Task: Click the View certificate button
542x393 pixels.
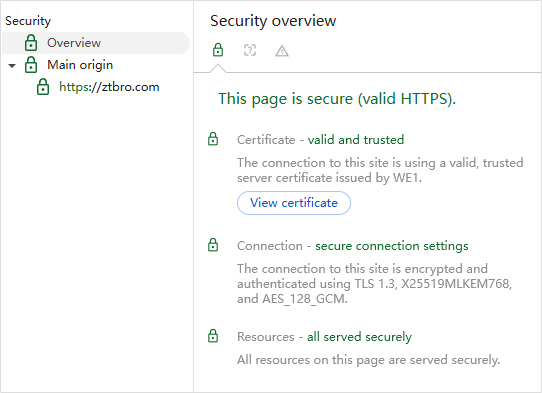Action: (294, 203)
